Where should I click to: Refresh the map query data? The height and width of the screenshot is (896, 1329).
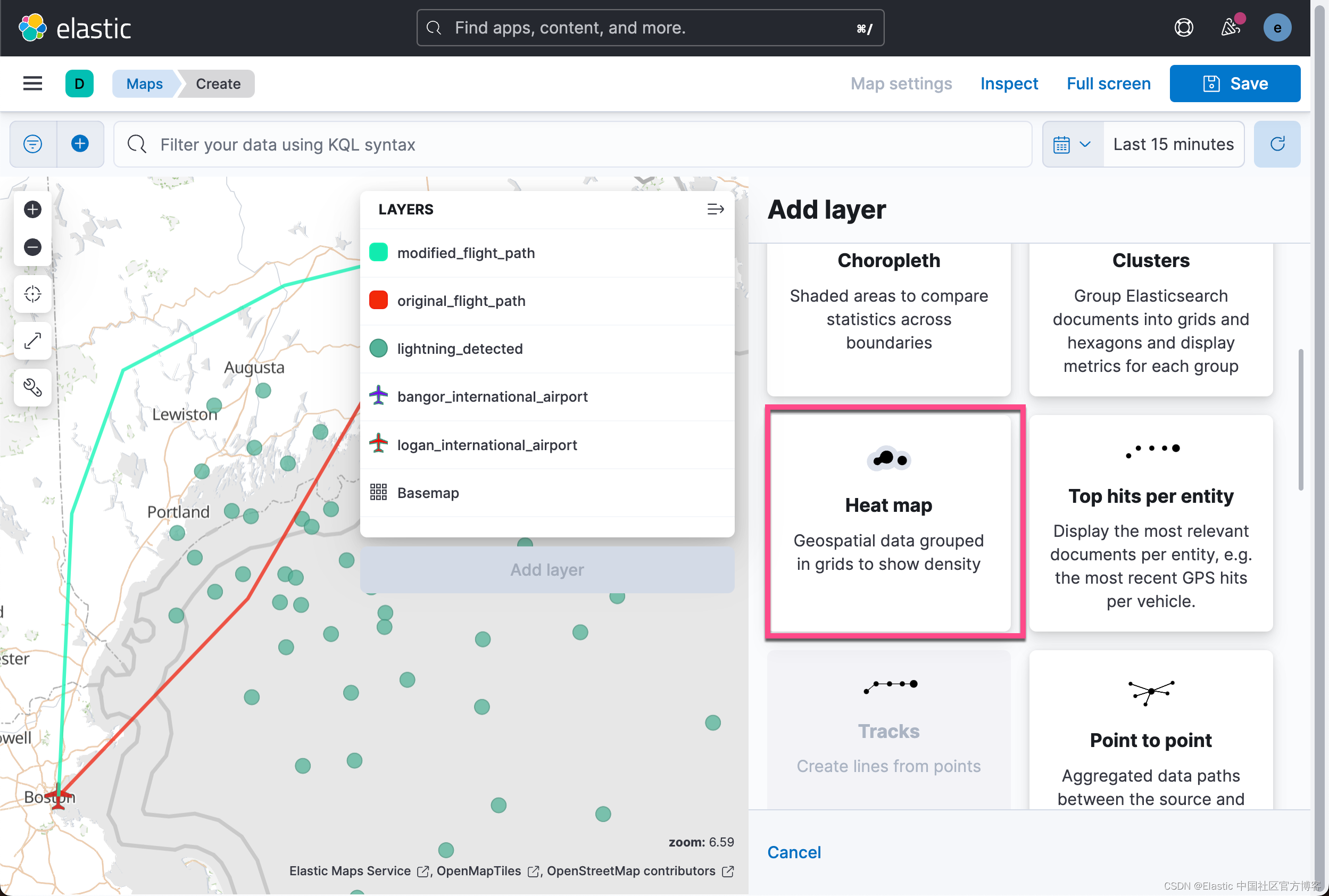[x=1276, y=144]
